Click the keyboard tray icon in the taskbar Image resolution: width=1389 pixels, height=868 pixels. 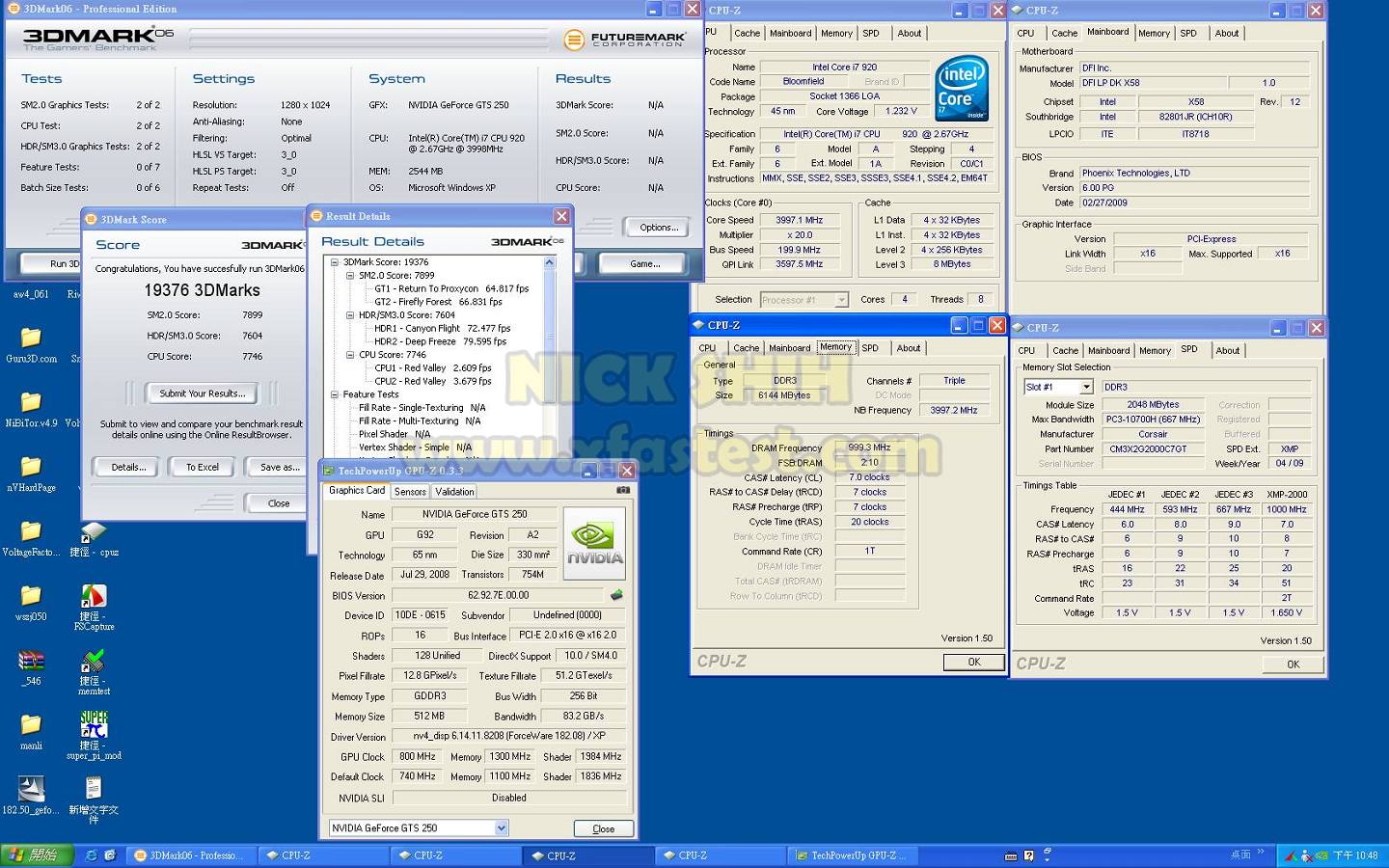point(1011,855)
